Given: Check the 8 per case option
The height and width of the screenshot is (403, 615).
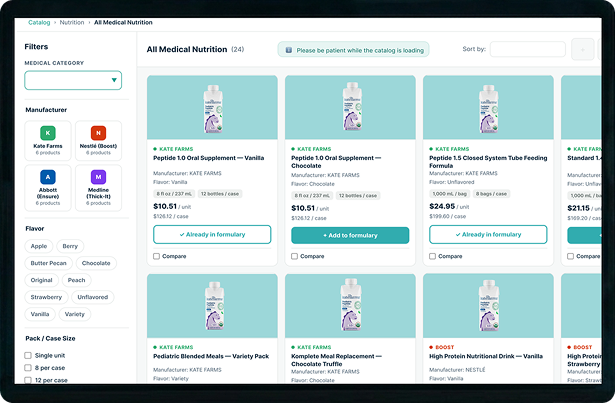Looking at the screenshot, I should 28,368.
